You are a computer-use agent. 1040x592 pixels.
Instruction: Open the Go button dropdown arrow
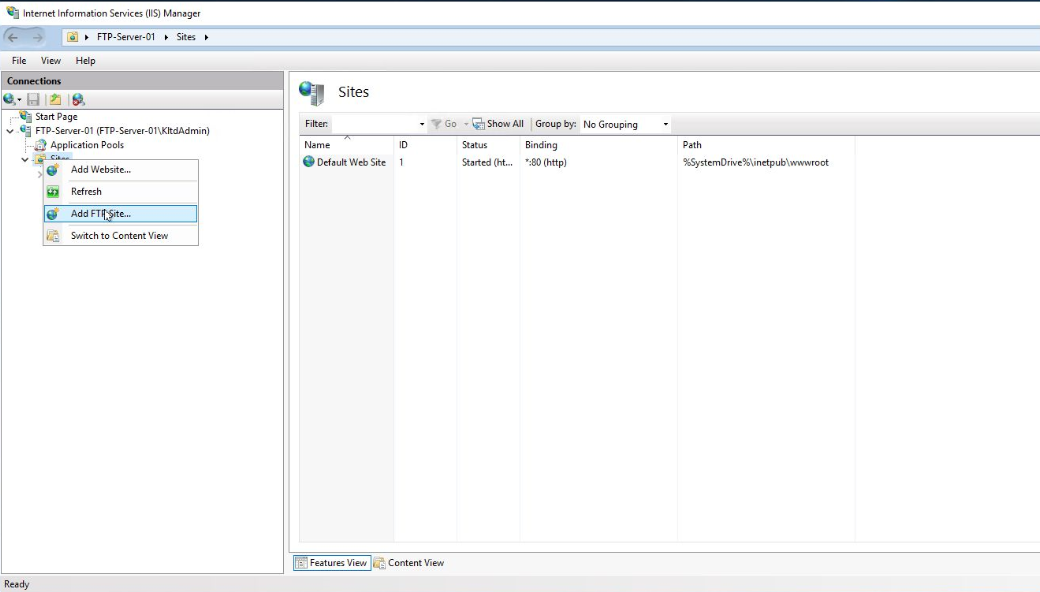point(466,124)
